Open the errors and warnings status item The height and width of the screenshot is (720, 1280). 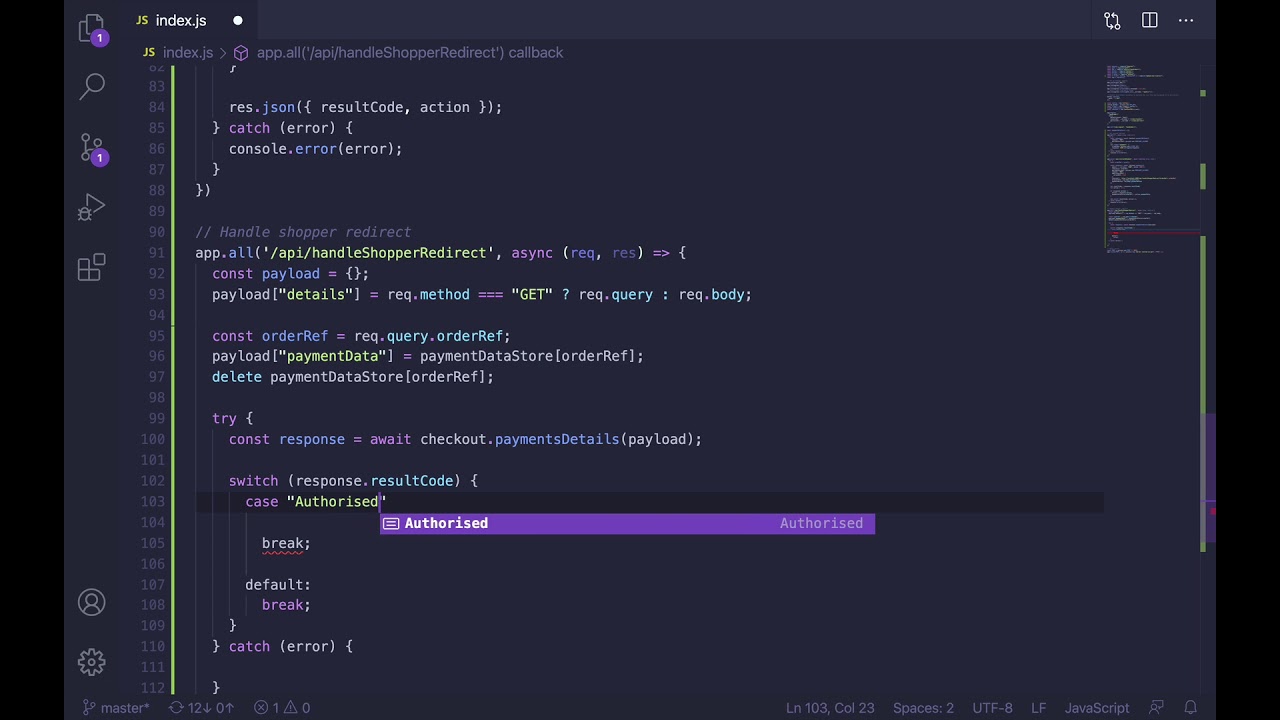[x=281, y=708]
